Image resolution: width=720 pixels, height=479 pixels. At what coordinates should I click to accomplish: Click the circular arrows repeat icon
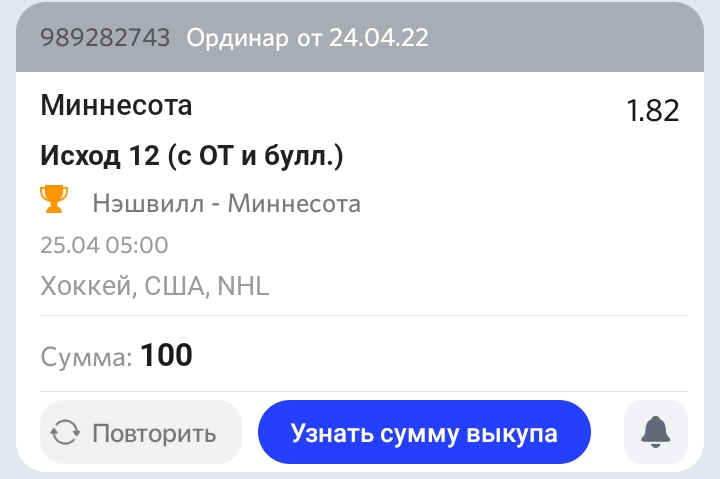click(x=66, y=433)
